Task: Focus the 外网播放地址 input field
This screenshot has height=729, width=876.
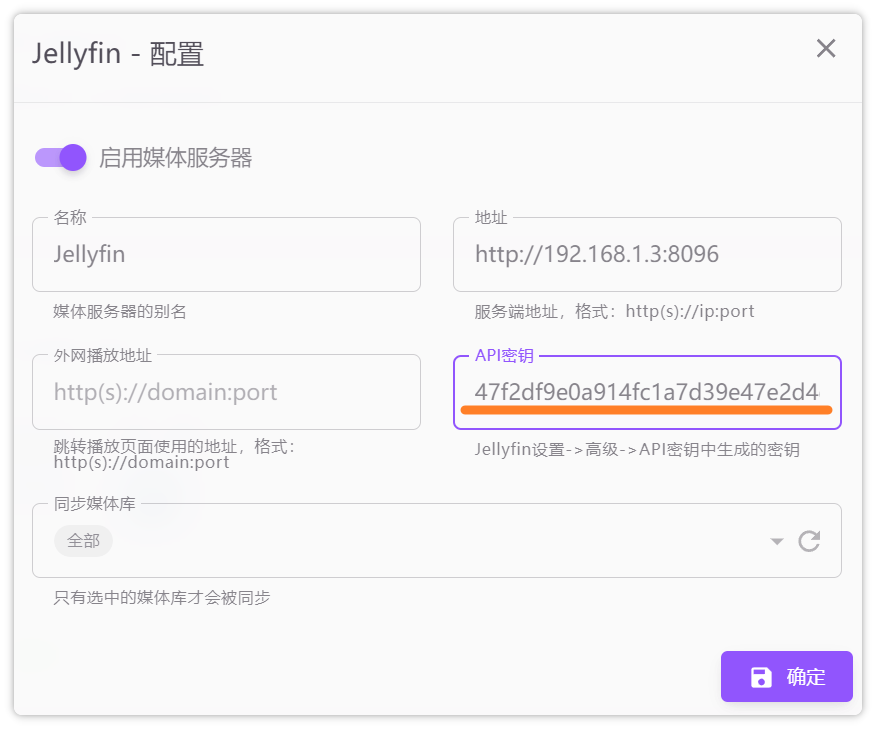Action: pos(226,392)
